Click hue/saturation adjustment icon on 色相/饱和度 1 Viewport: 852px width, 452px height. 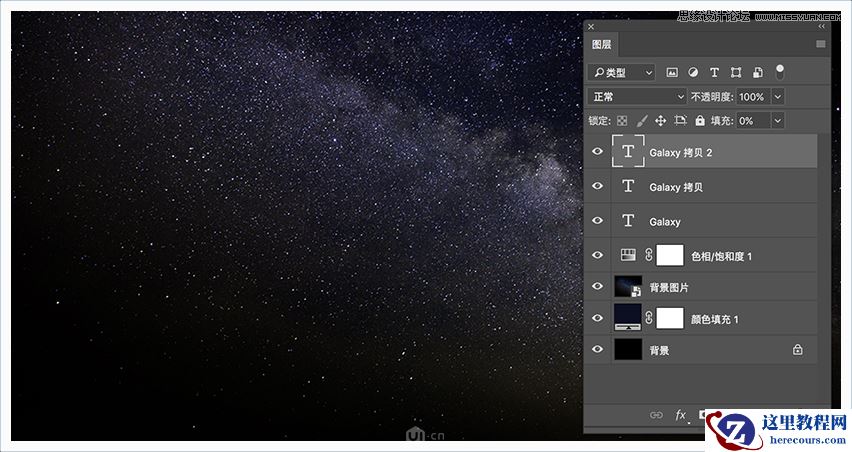tap(628, 255)
